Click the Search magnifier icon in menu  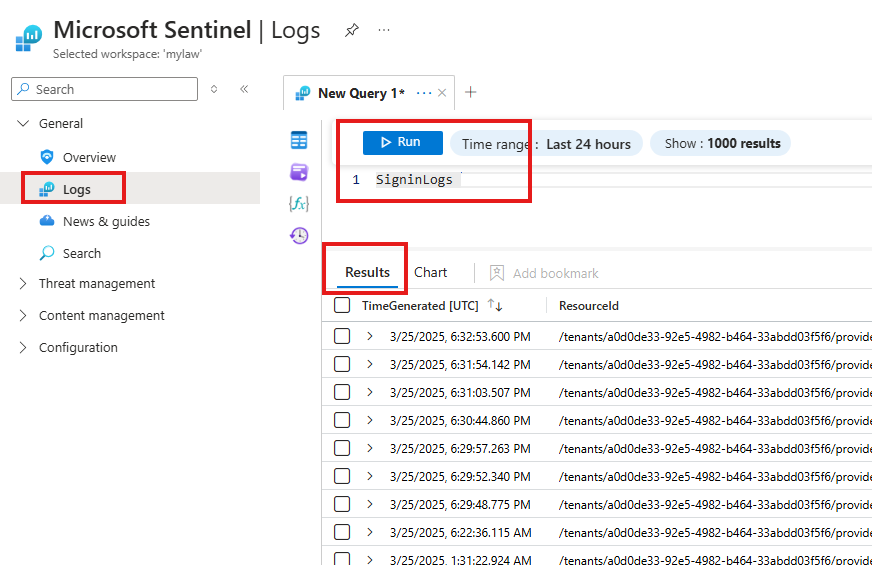(x=47, y=253)
